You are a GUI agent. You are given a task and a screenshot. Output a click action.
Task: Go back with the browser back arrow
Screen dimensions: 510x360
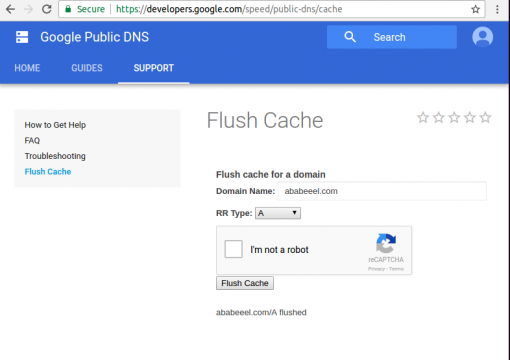(10, 9)
